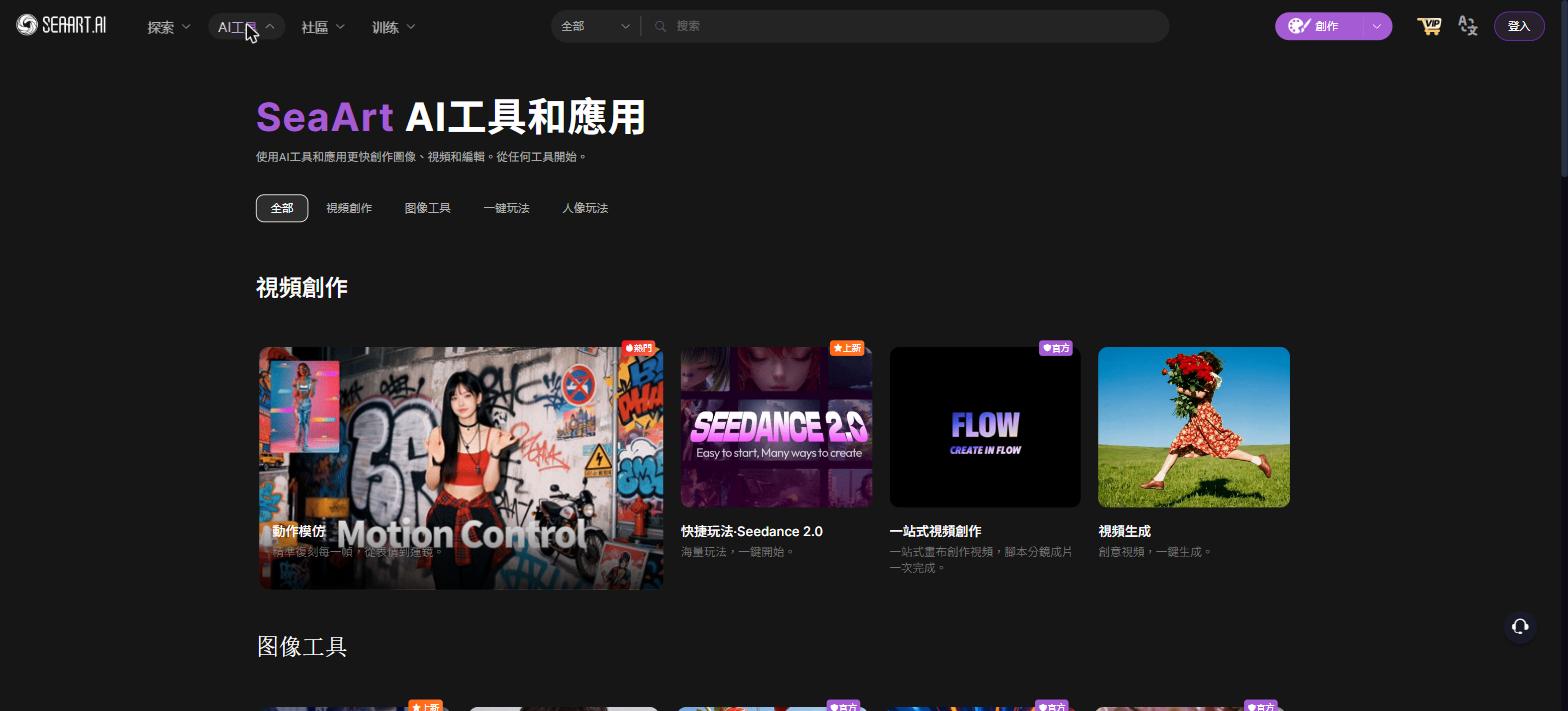Open the 快捷玩法·Seedance 2.0 title link

pyautogui.click(x=752, y=531)
